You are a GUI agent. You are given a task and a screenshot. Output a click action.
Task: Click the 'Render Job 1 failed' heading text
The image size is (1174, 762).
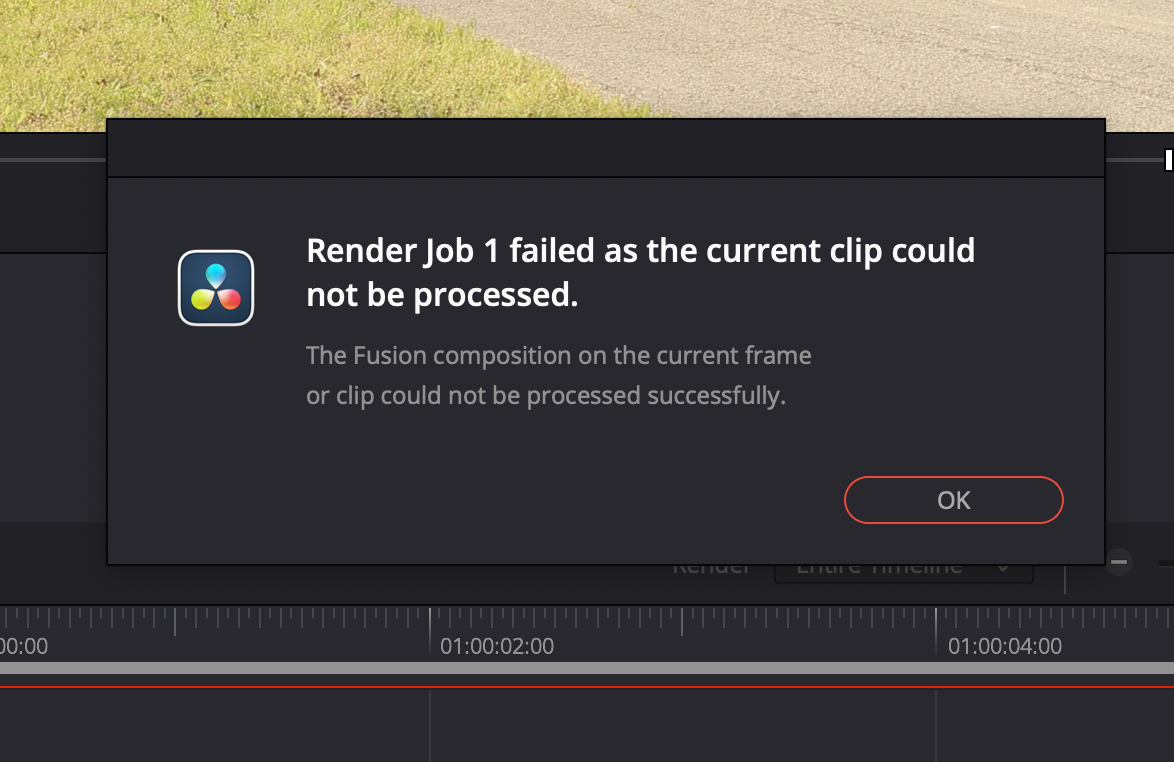[x=640, y=272]
